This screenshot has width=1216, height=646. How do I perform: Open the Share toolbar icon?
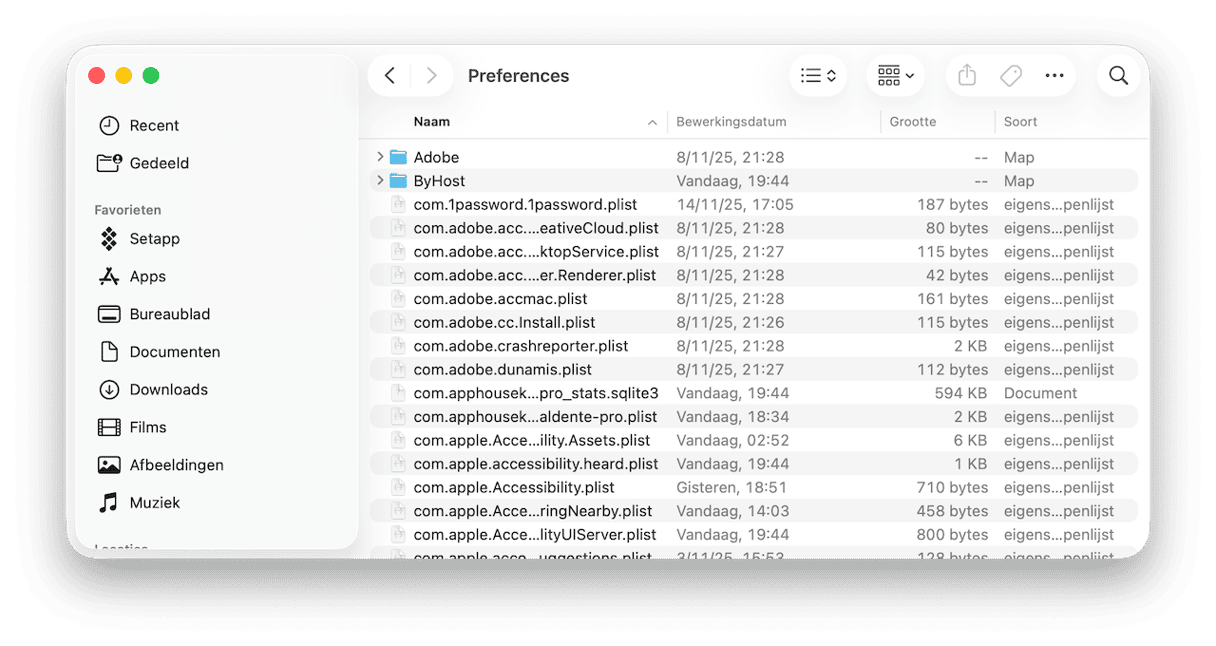click(x=966, y=76)
